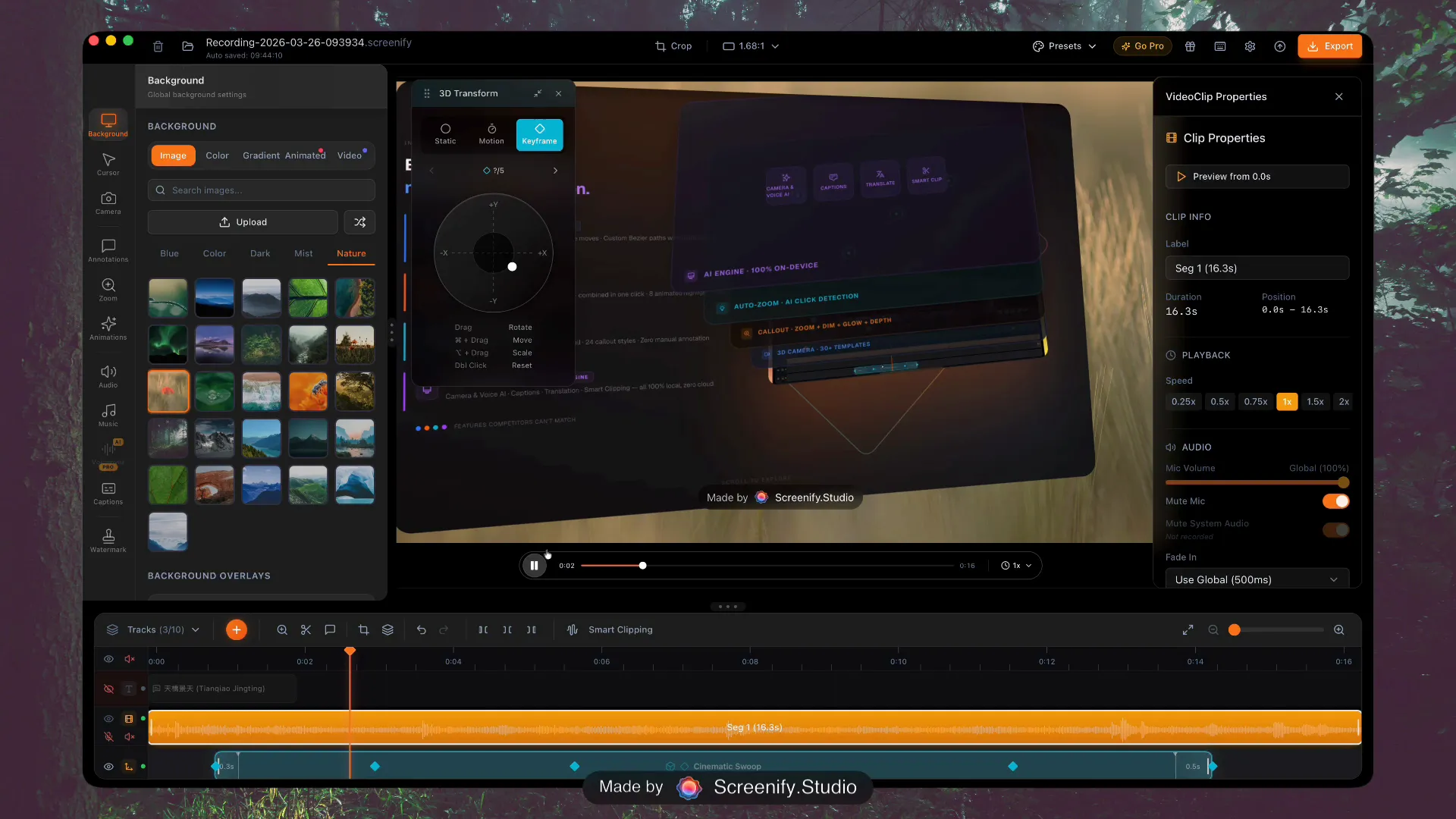Select the Keyframe mode in 3D Transform
Image resolution: width=1456 pixels, height=819 pixels.
pyautogui.click(x=539, y=133)
